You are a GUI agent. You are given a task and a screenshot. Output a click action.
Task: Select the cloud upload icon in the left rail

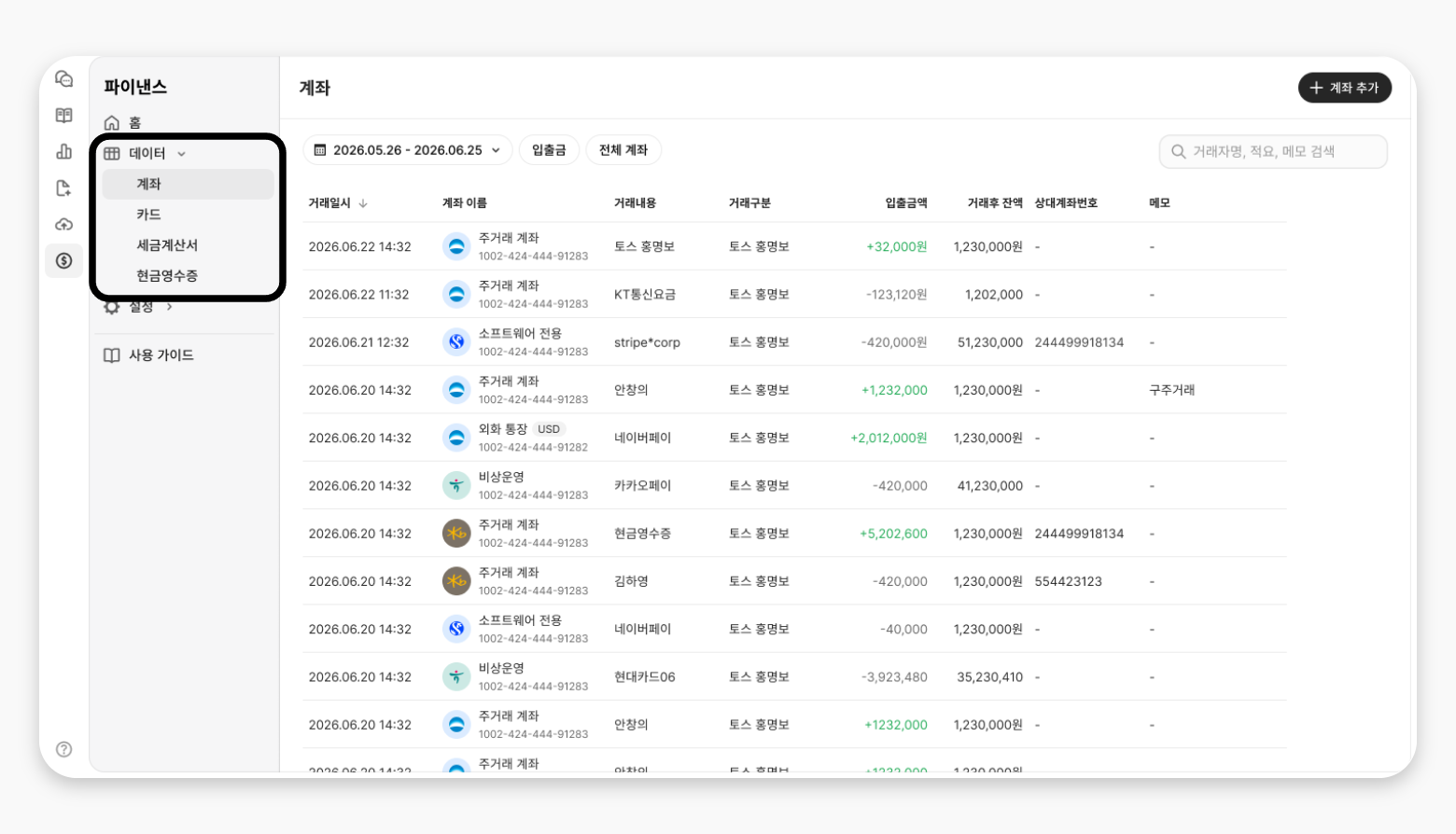click(63, 225)
